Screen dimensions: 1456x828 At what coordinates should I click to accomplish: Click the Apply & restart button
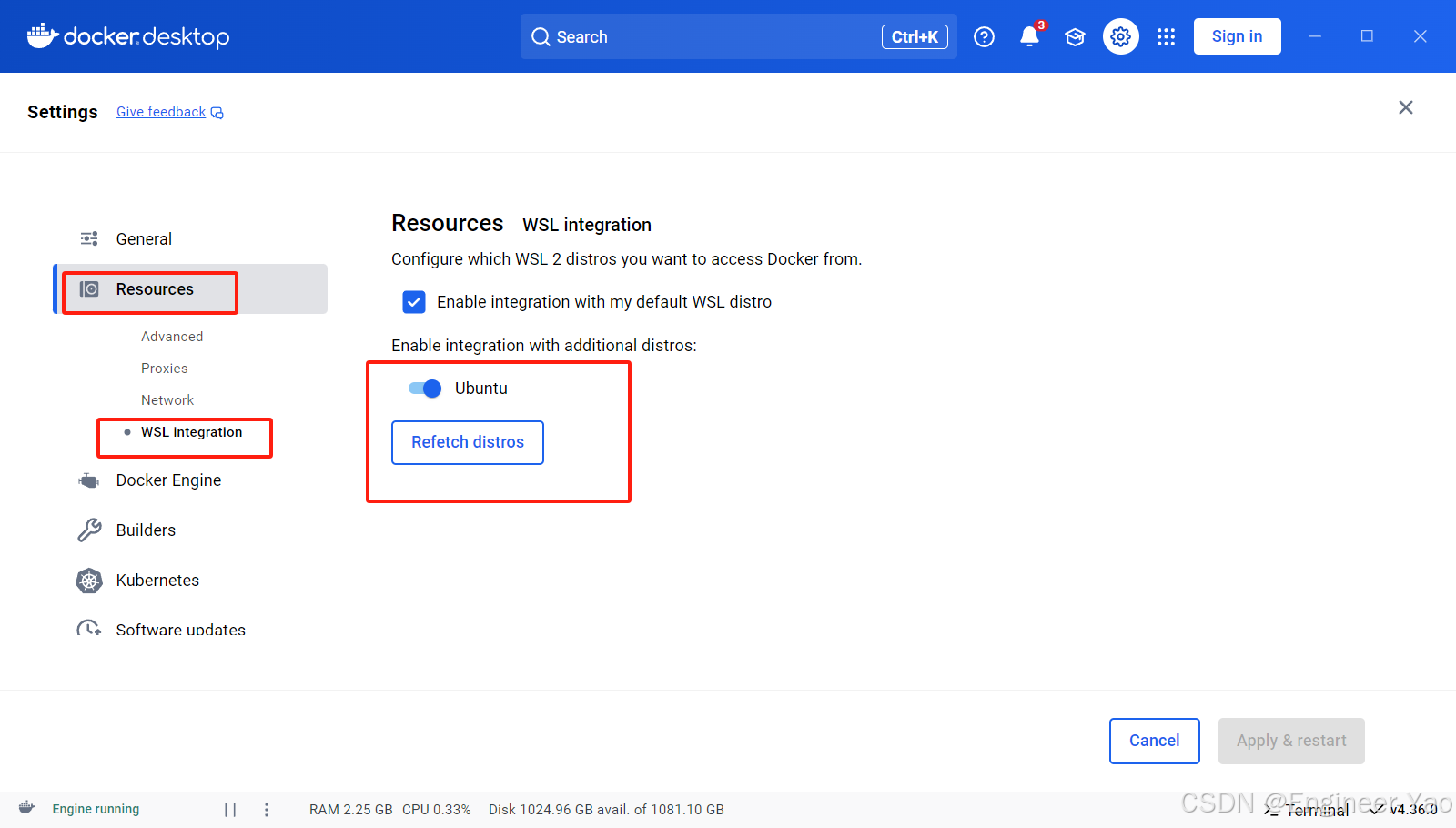pos(1291,741)
